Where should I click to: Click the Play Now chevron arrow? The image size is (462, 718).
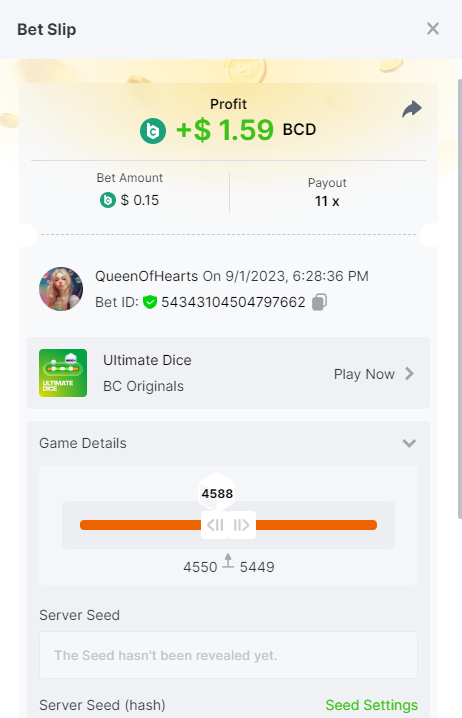(x=409, y=374)
